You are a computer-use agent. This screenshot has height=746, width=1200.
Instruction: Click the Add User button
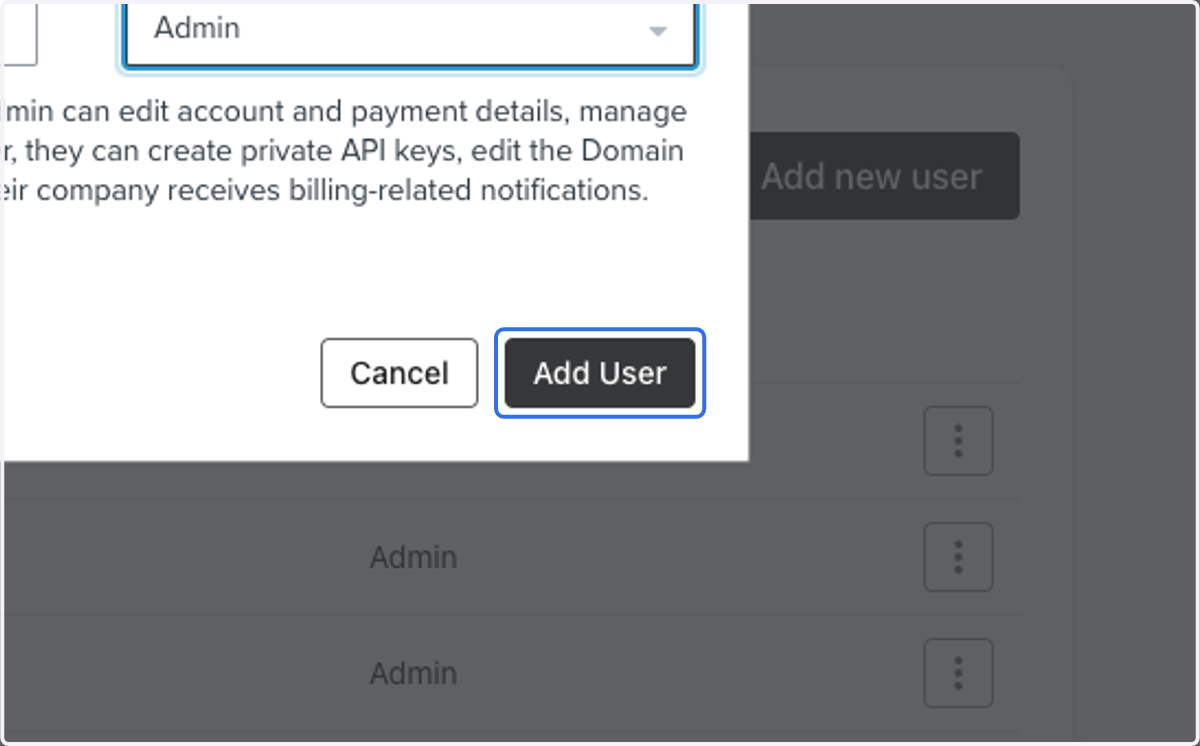coord(600,373)
